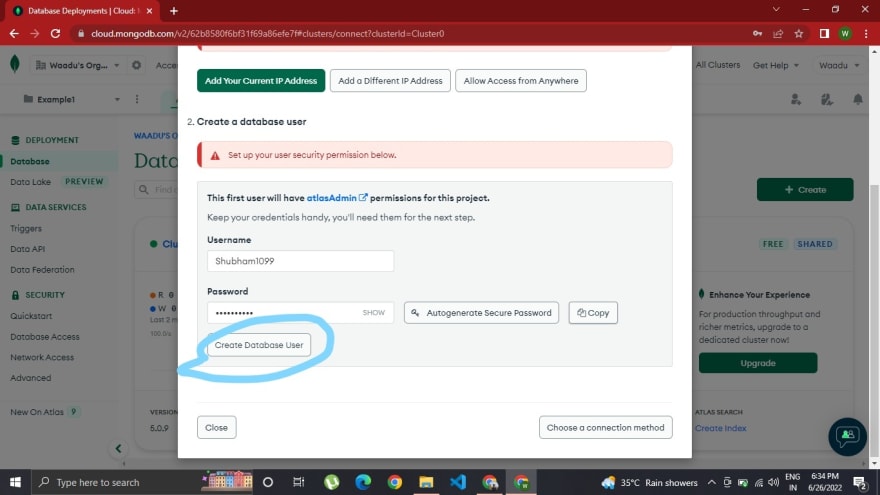Open project options three-dot menu
Viewport: 880px width, 495px height.
click(x=137, y=99)
